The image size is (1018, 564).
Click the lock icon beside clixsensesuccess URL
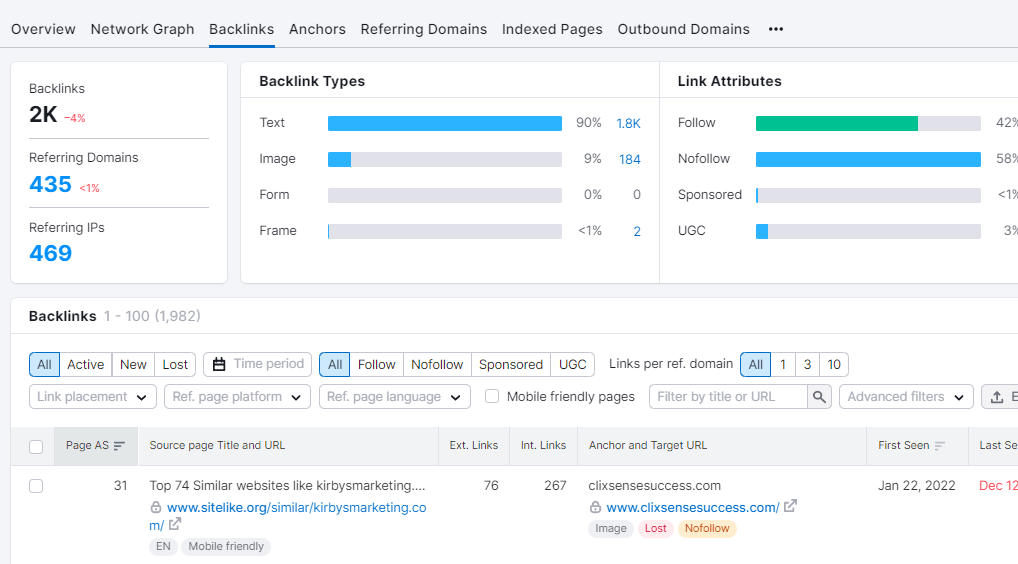click(595, 508)
